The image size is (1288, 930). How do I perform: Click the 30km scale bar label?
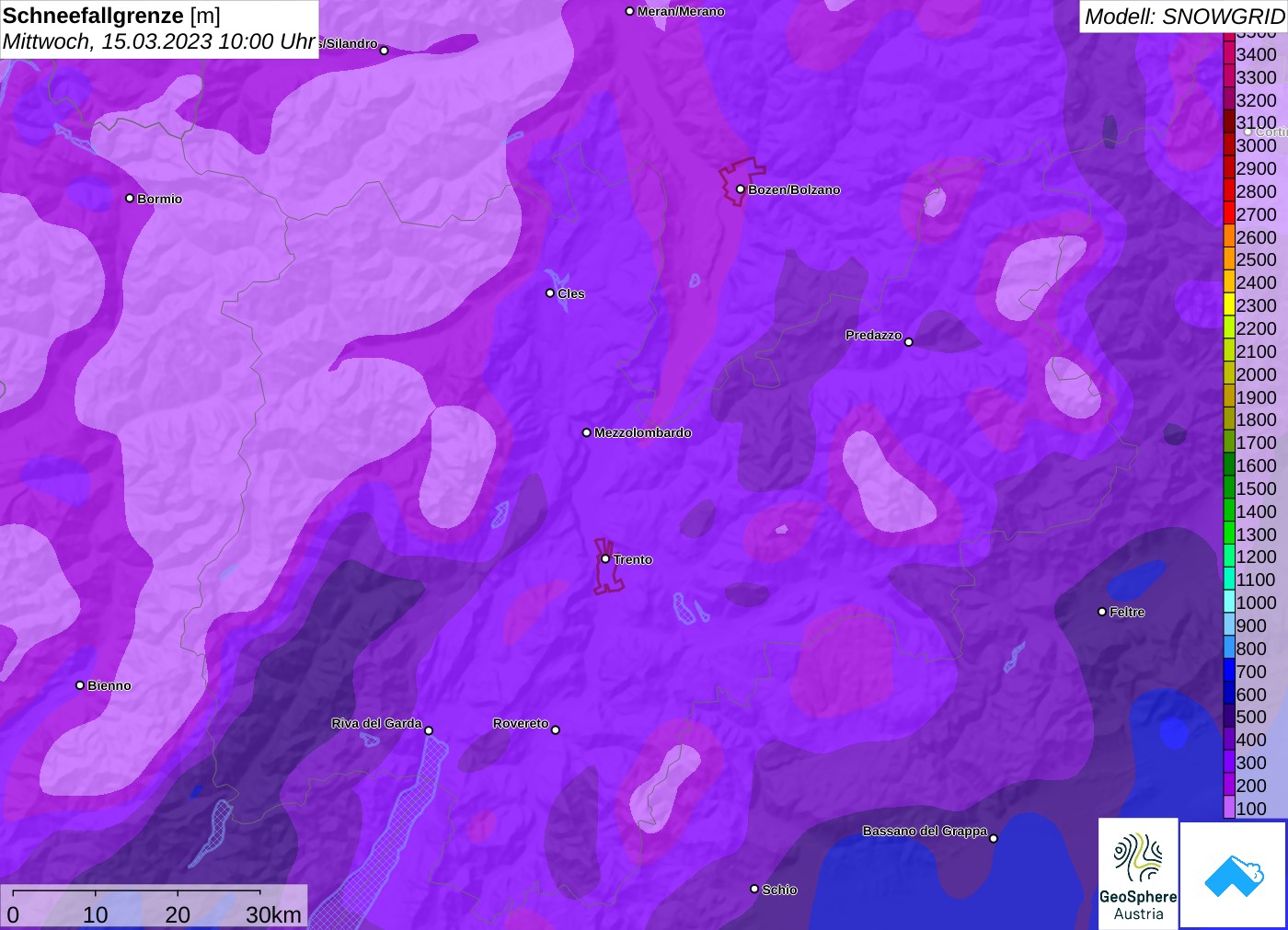[273, 914]
